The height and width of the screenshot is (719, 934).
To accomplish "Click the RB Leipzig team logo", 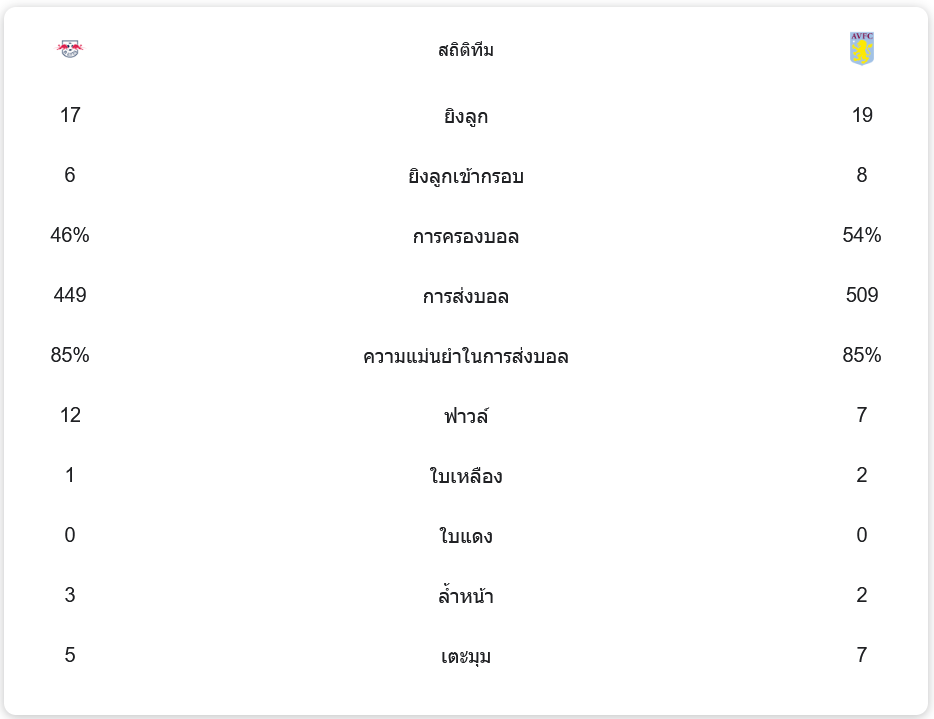I will point(69,48).
